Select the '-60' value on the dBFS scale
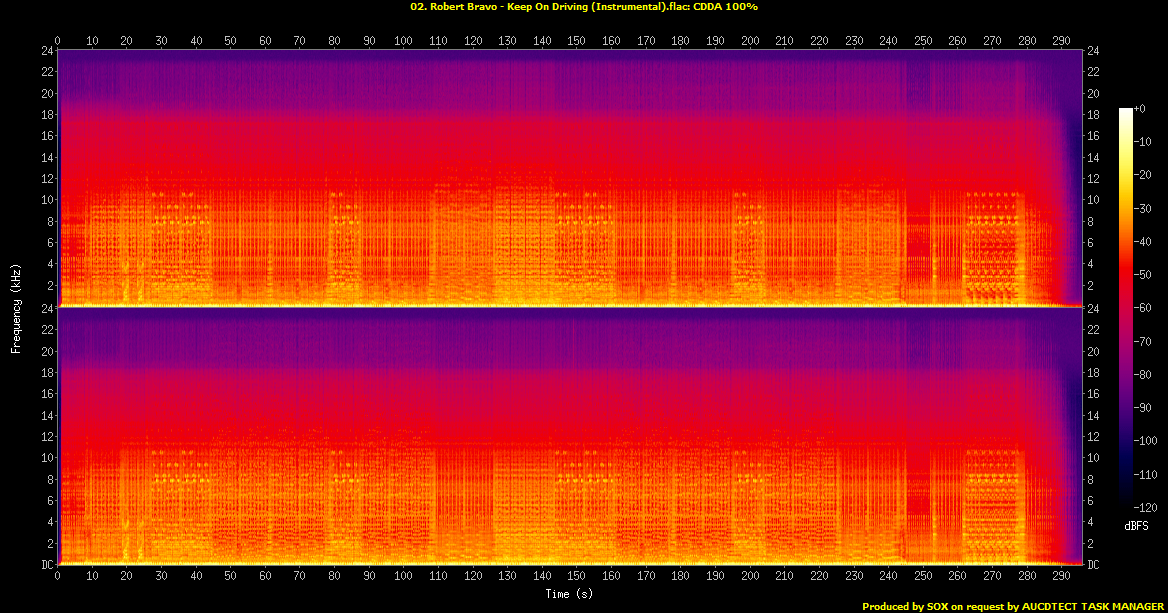The height and width of the screenshot is (613, 1168). 1142,308
